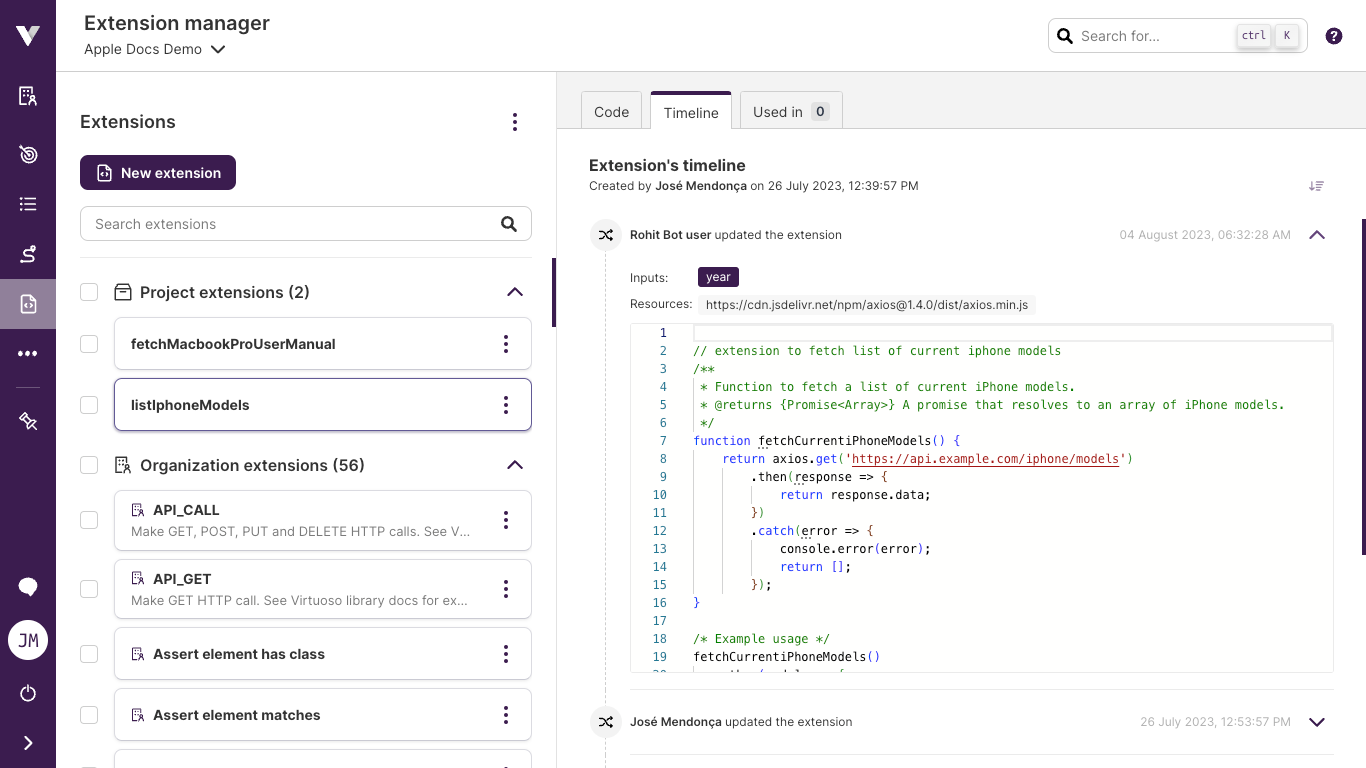
Task: Open kebab menu for API_CALL
Action: click(x=506, y=520)
